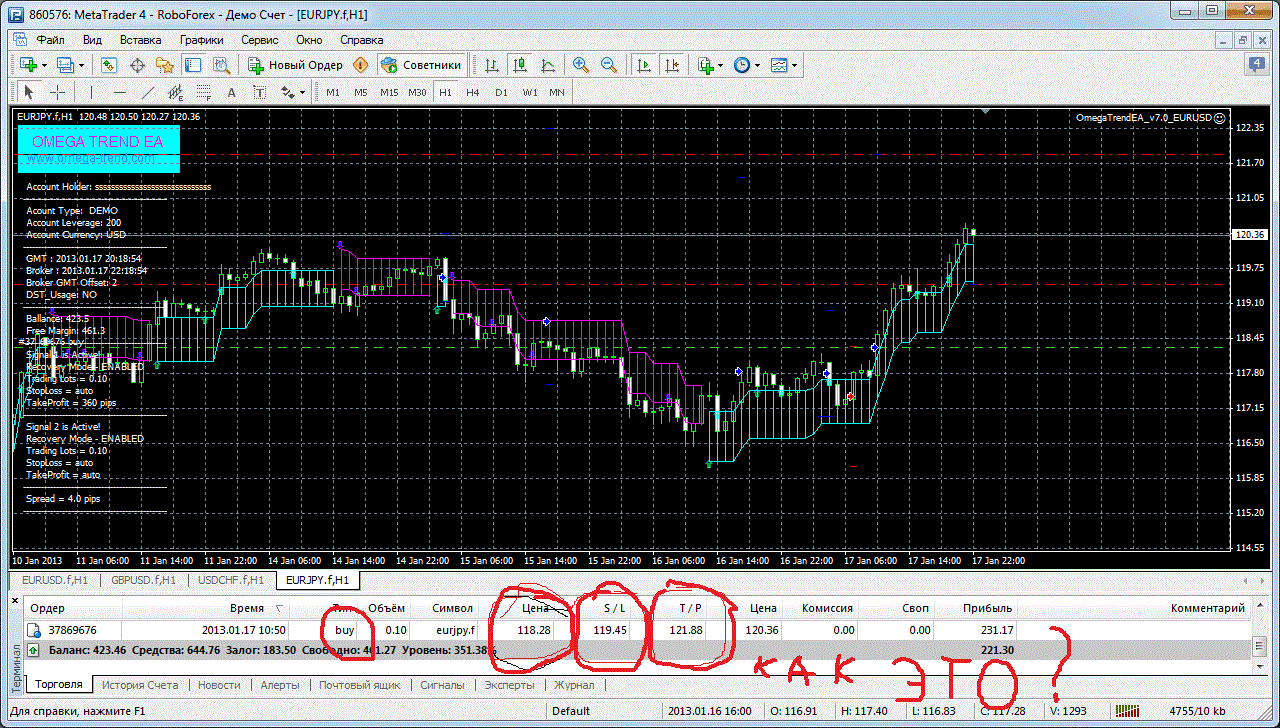1280x728 pixels.
Task: Select order number 37869676
Action: [72, 631]
